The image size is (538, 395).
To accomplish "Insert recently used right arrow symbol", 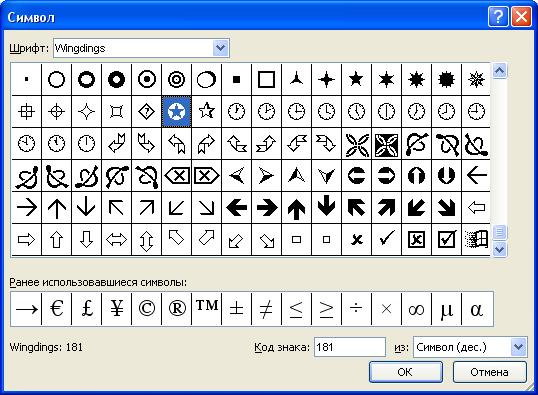I will (26, 309).
